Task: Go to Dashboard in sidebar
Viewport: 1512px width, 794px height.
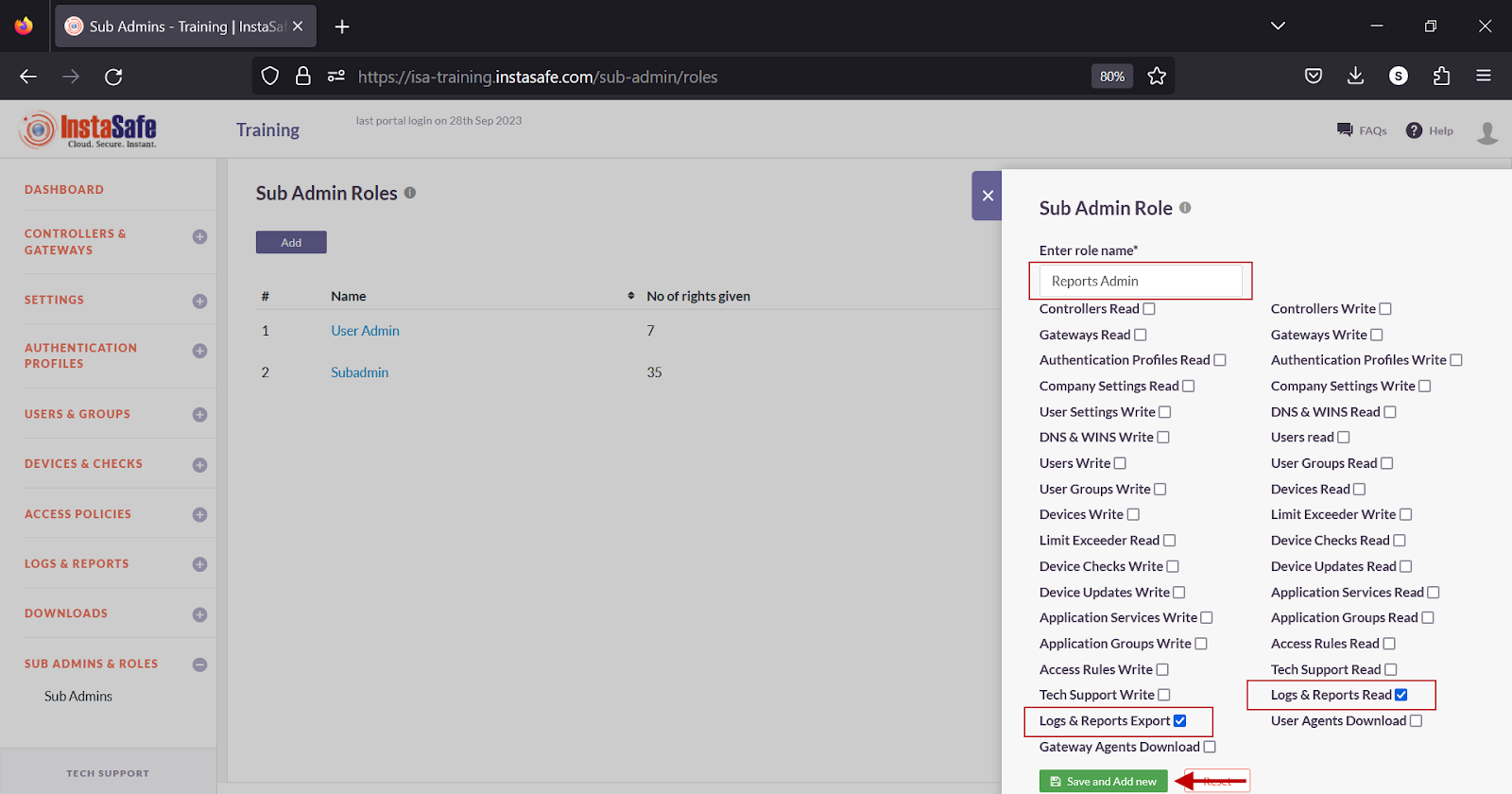Action: [64, 190]
